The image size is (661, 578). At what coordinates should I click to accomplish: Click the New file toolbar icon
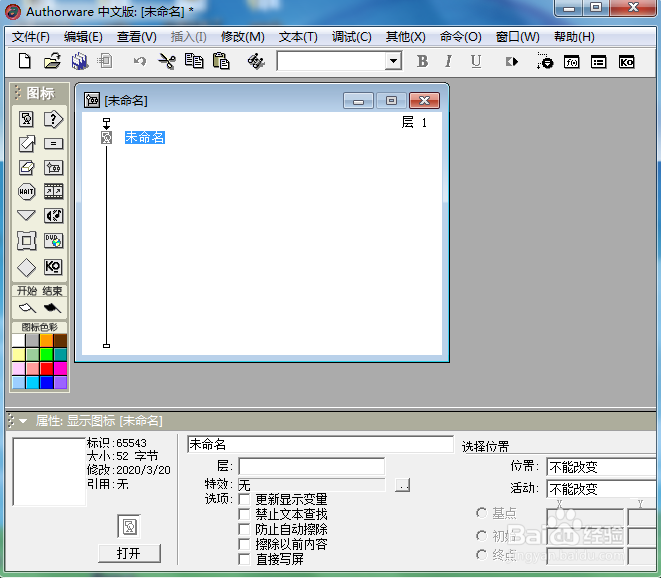click(x=25, y=62)
